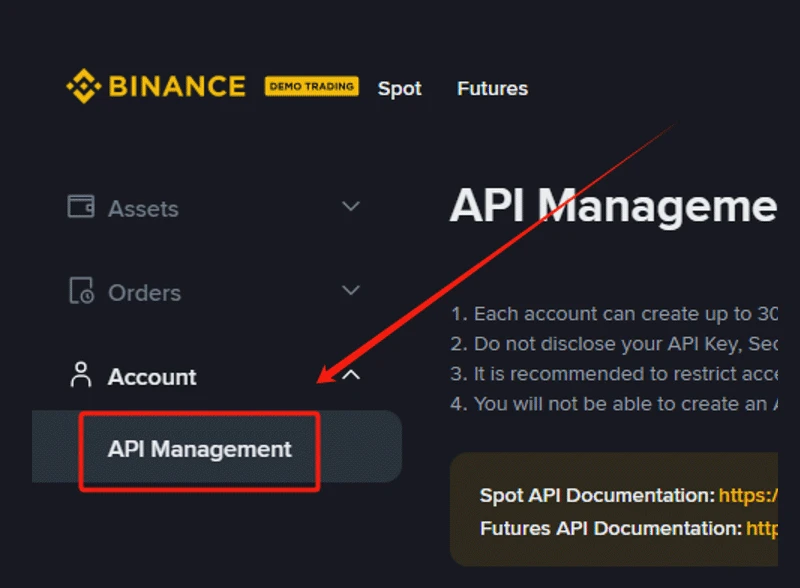Open the Futures menu
The height and width of the screenshot is (588, 800).
pyautogui.click(x=492, y=88)
